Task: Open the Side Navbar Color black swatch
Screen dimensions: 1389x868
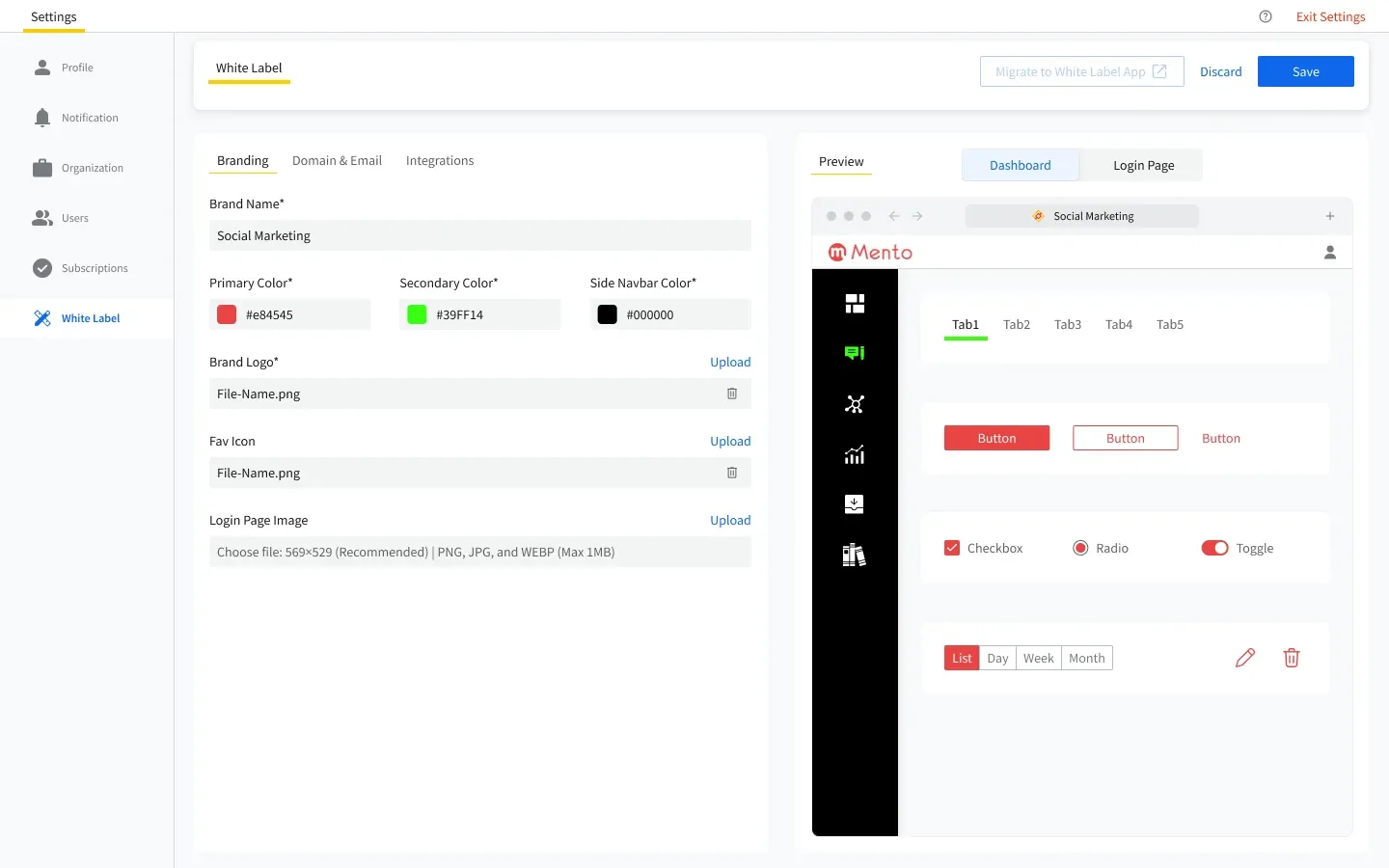Action: pos(608,314)
